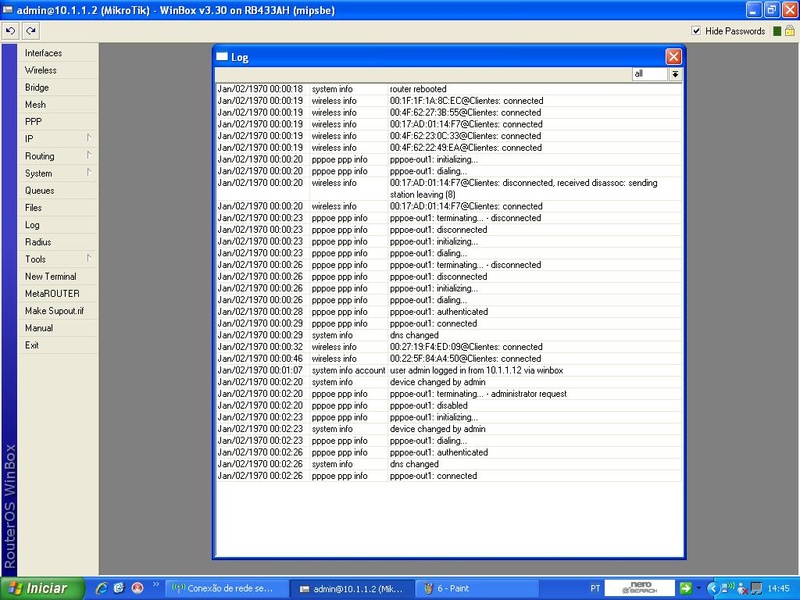This screenshot has height=600, width=800.
Task: Expand hidden tray icons arrow
Action: (x=713, y=588)
